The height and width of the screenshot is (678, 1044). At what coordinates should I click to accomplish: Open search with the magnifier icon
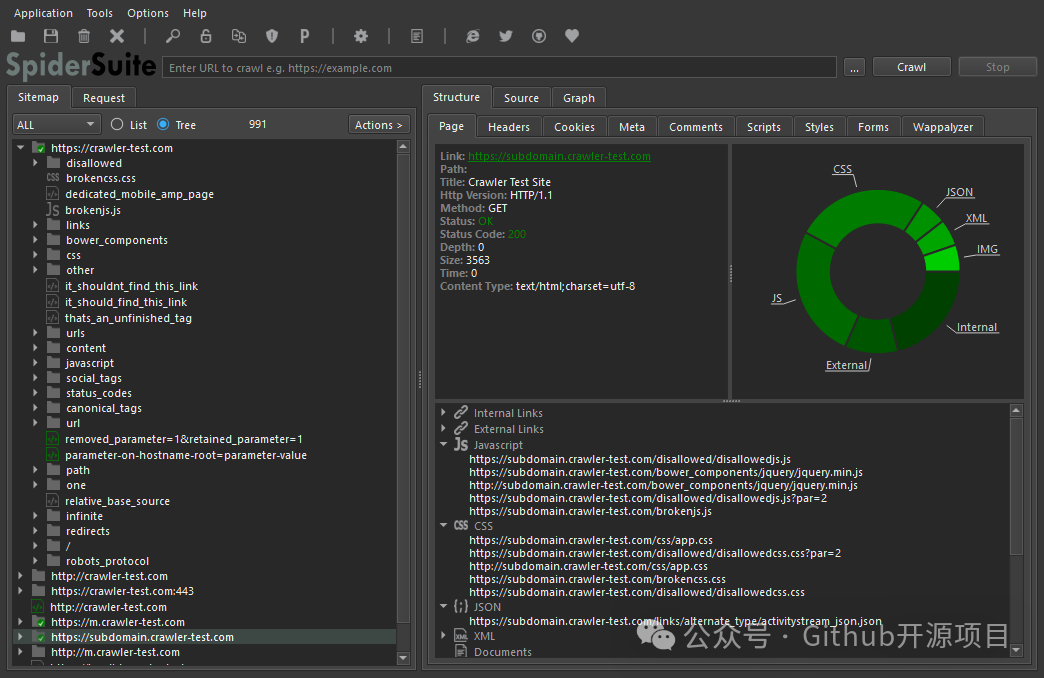click(172, 36)
